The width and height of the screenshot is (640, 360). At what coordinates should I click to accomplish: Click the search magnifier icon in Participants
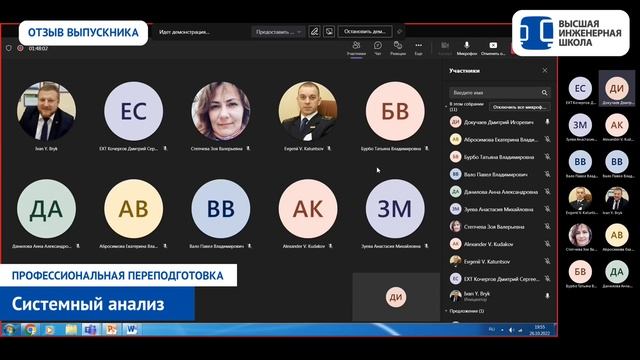click(544, 93)
